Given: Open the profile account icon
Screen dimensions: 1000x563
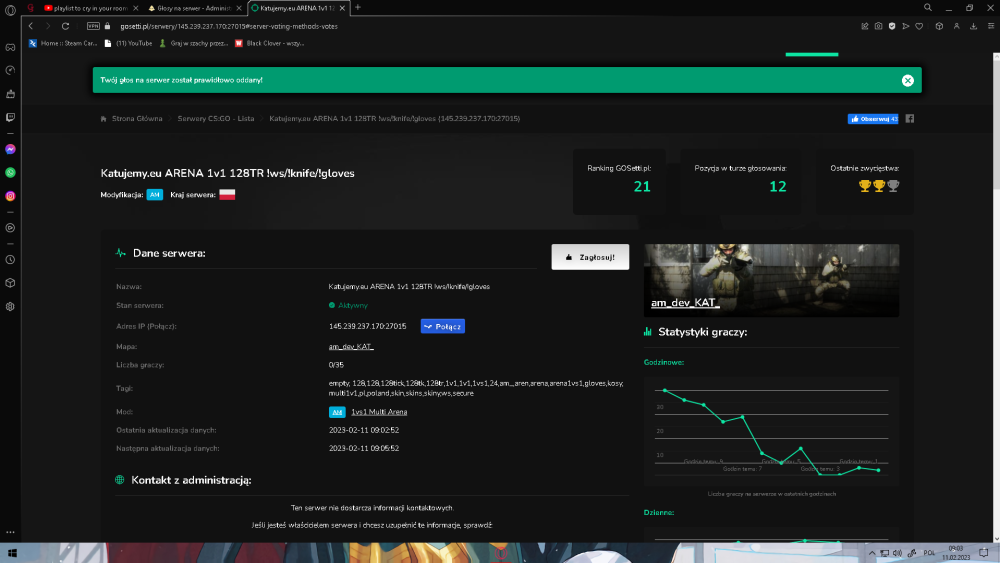Looking at the screenshot, I should pos(956,26).
